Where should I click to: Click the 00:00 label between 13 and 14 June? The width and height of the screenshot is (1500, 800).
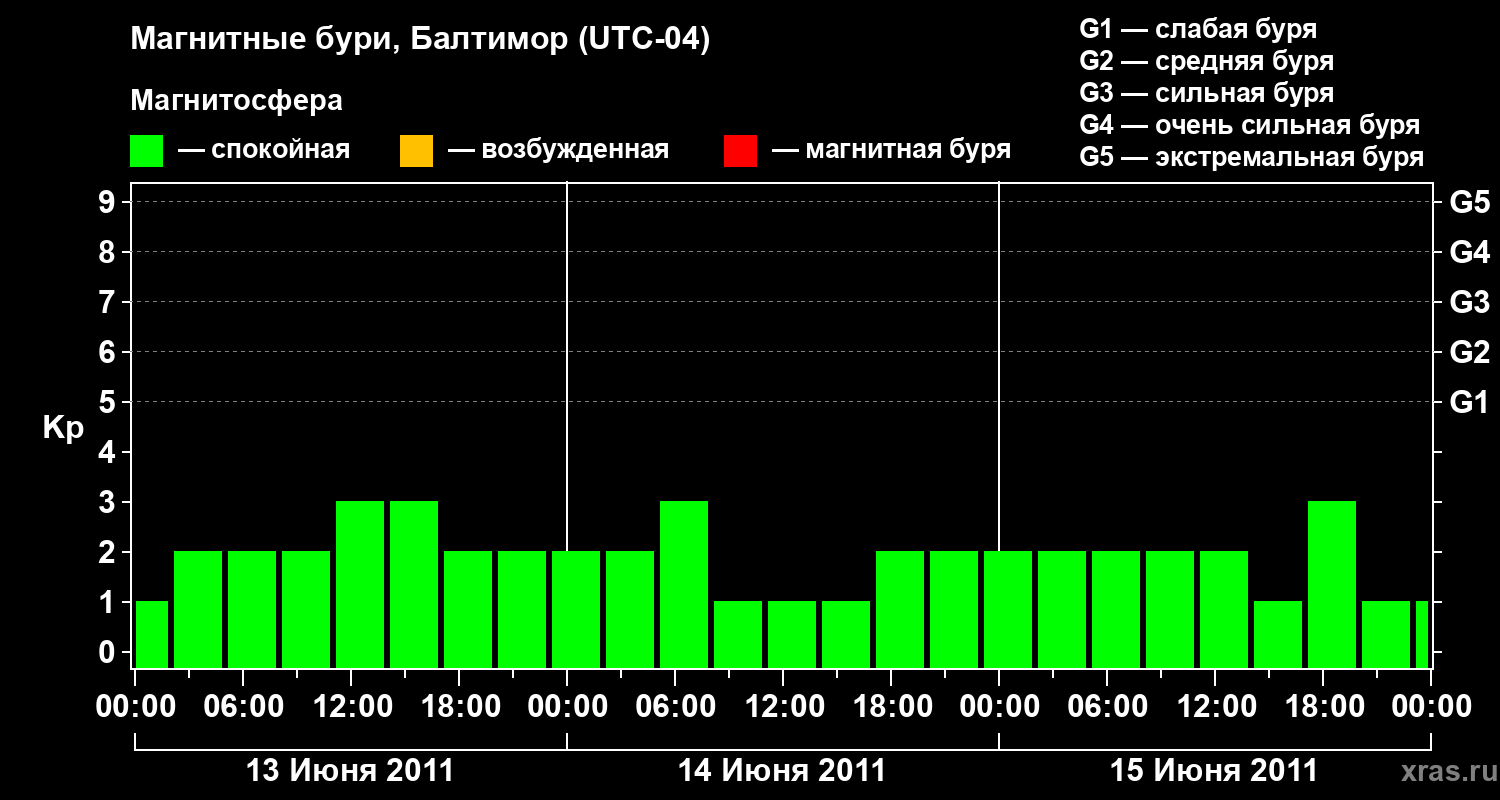tap(567, 707)
